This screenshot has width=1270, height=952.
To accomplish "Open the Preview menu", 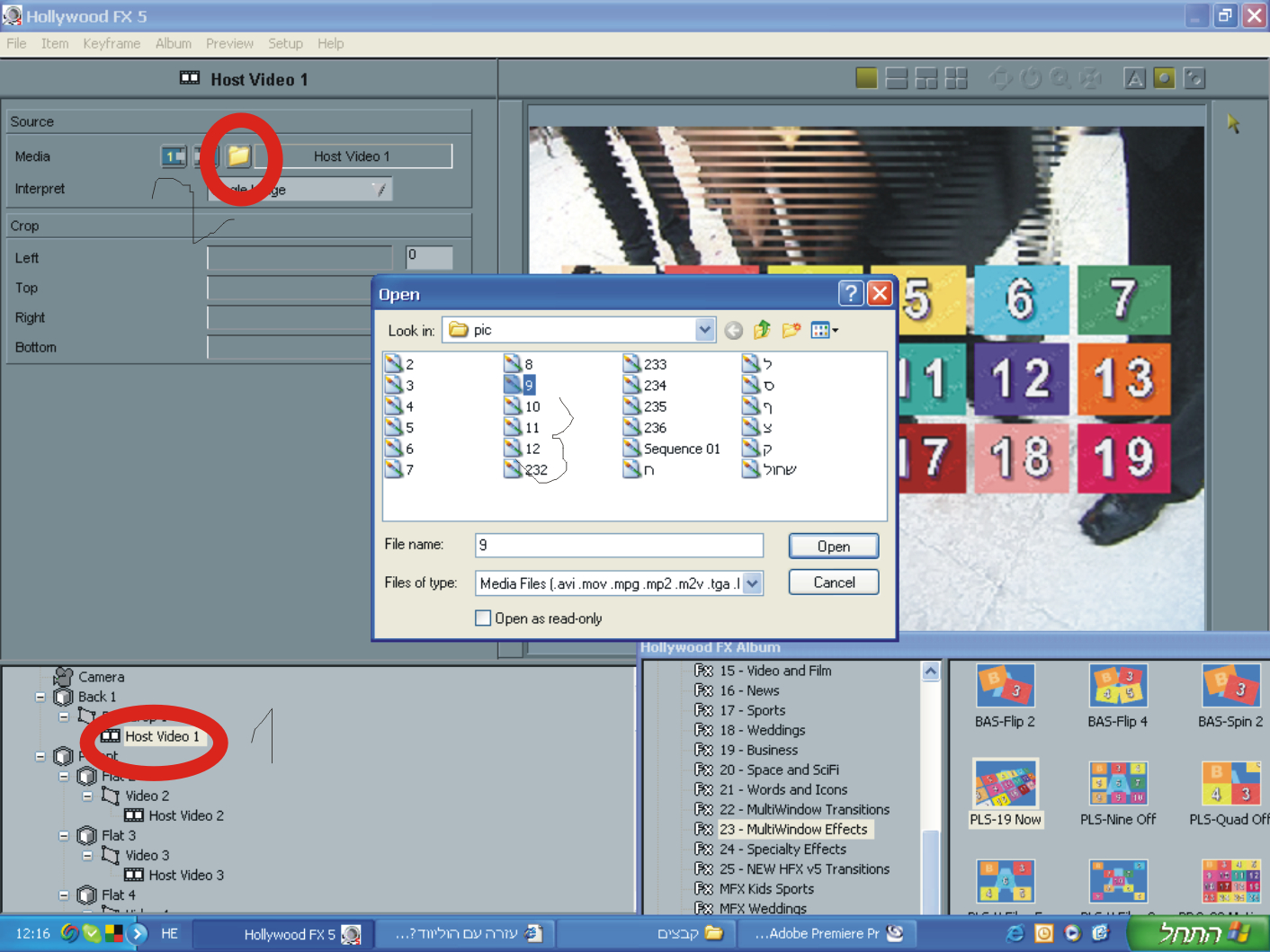I will [x=229, y=43].
